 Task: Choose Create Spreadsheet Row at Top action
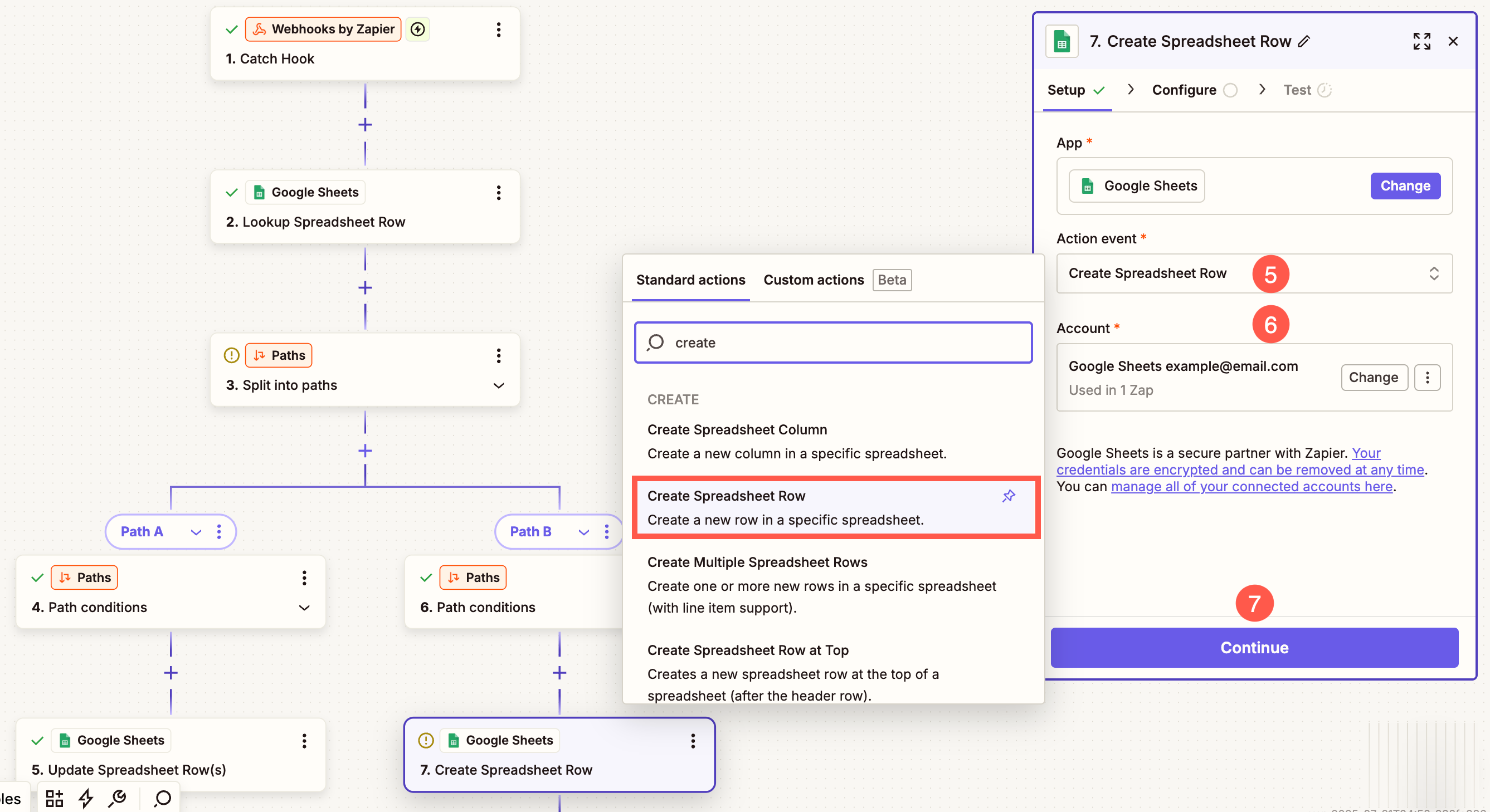(834, 673)
